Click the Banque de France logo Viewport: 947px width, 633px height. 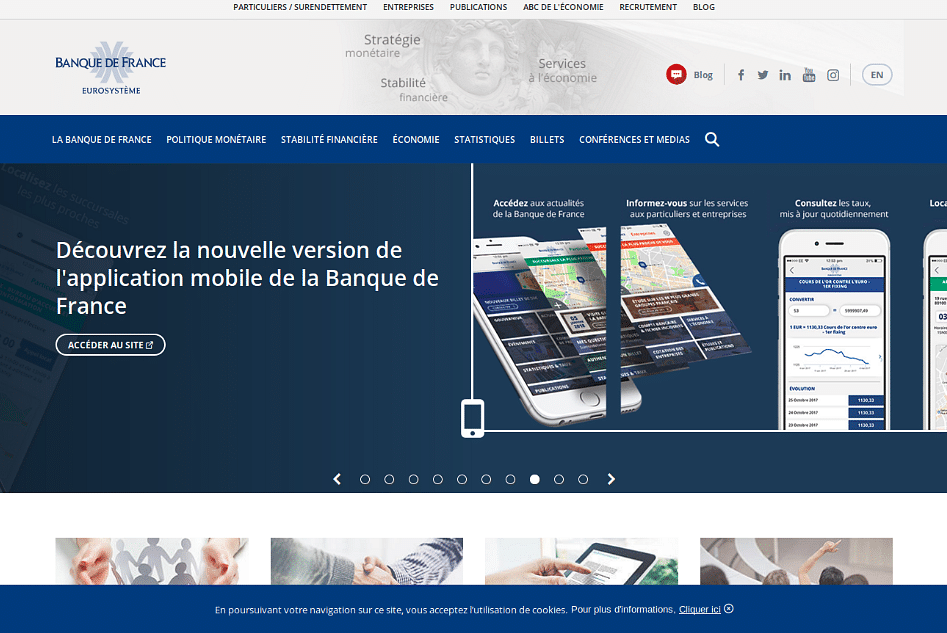click(111, 68)
